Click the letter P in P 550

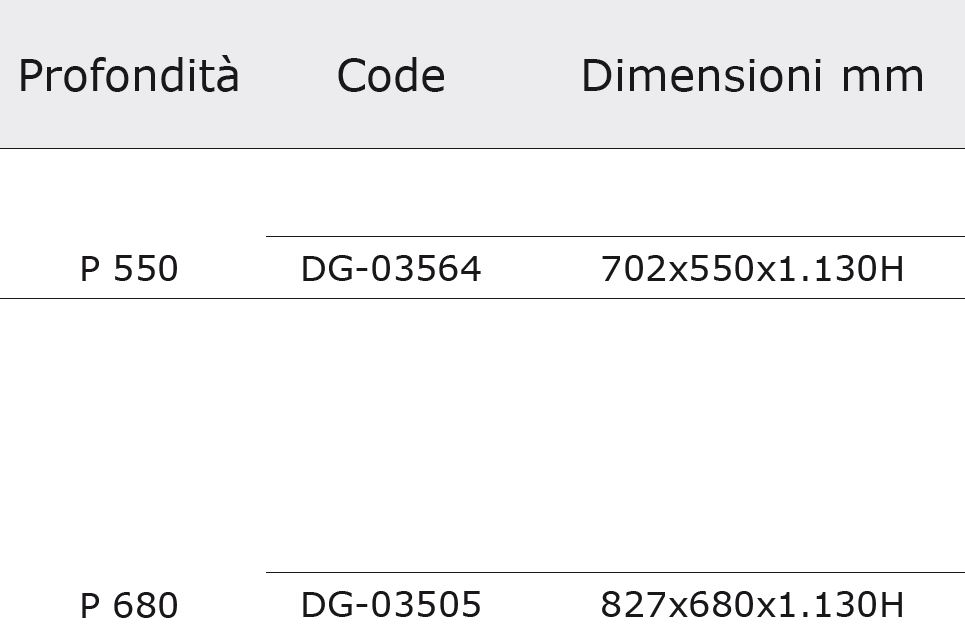[90, 269]
